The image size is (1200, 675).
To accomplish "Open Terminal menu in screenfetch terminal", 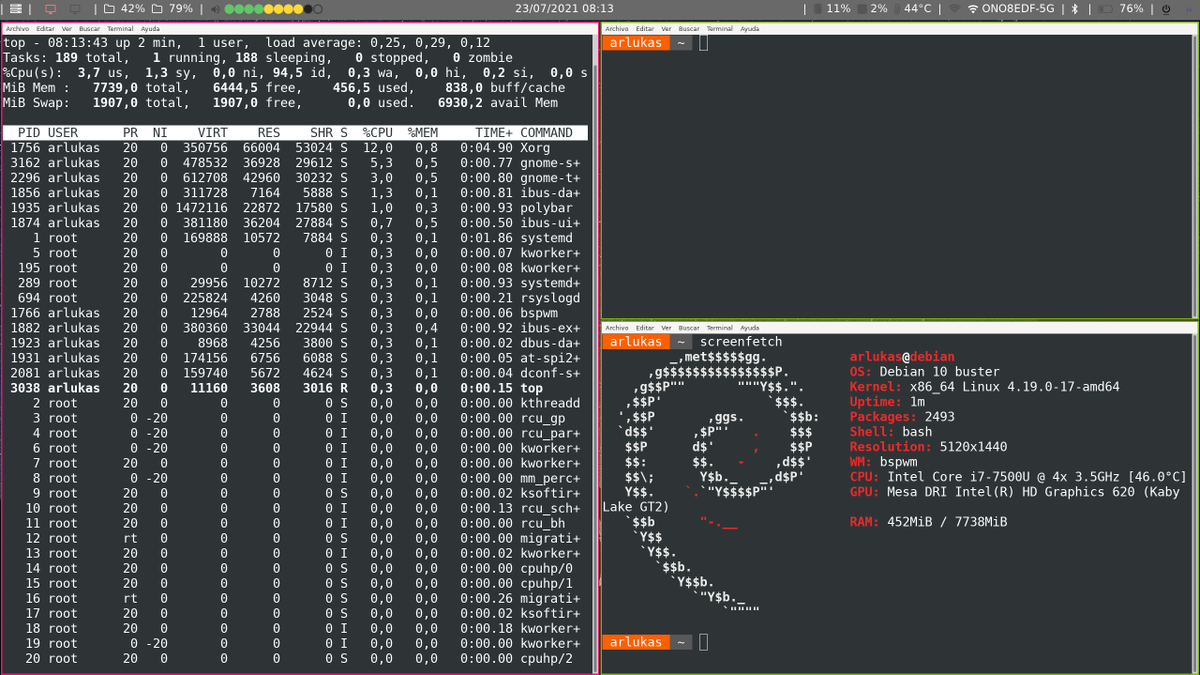I will [x=720, y=327].
